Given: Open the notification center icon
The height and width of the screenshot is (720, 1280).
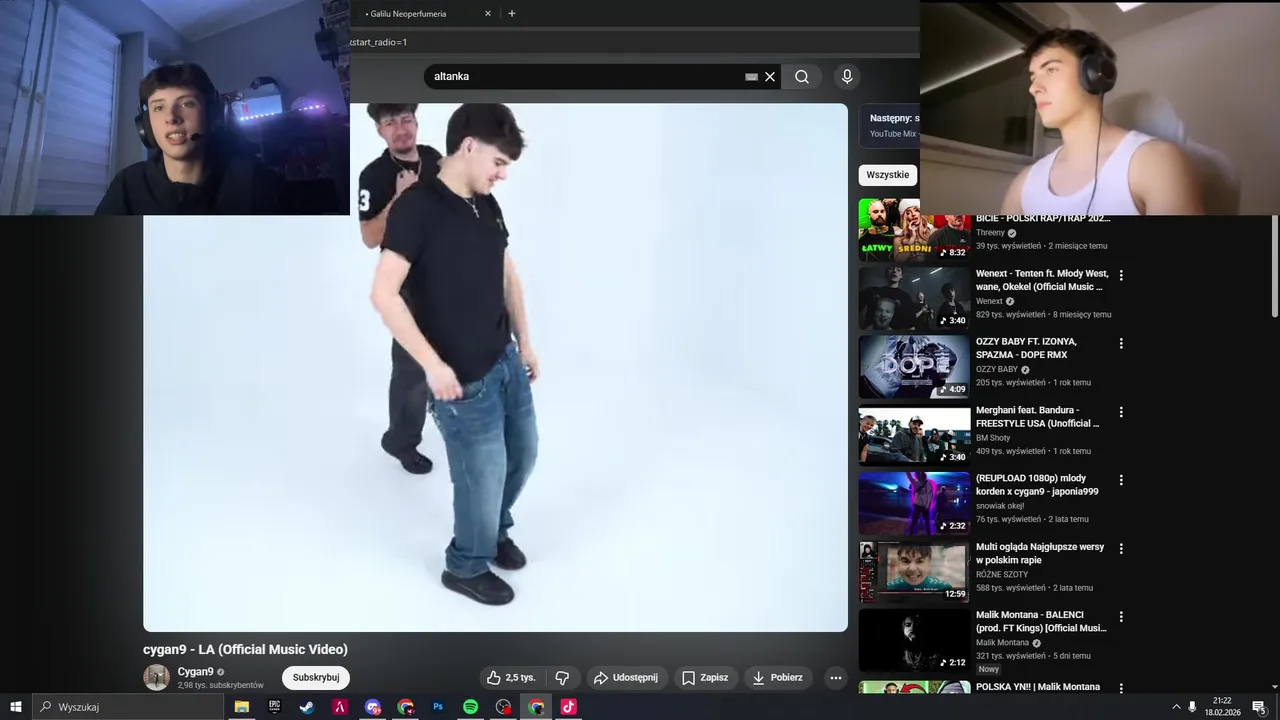Looking at the screenshot, I should pyautogui.click(x=1259, y=707).
